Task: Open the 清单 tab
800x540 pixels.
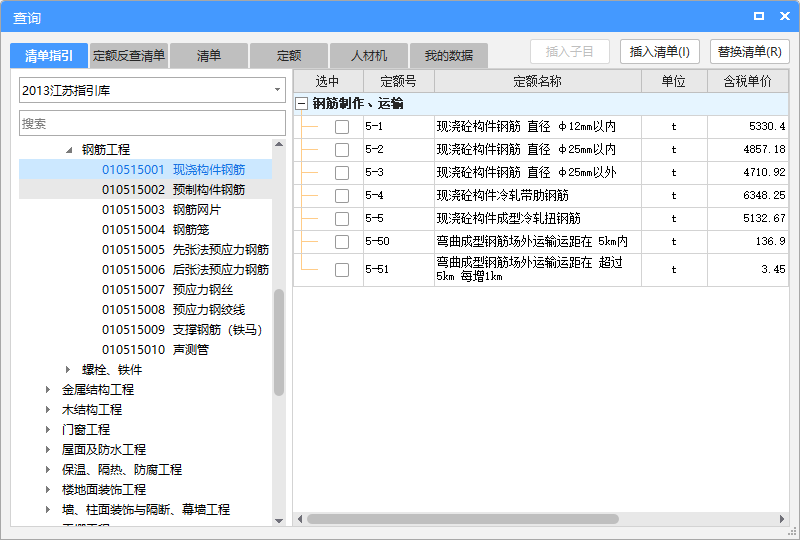Action: (x=209, y=56)
